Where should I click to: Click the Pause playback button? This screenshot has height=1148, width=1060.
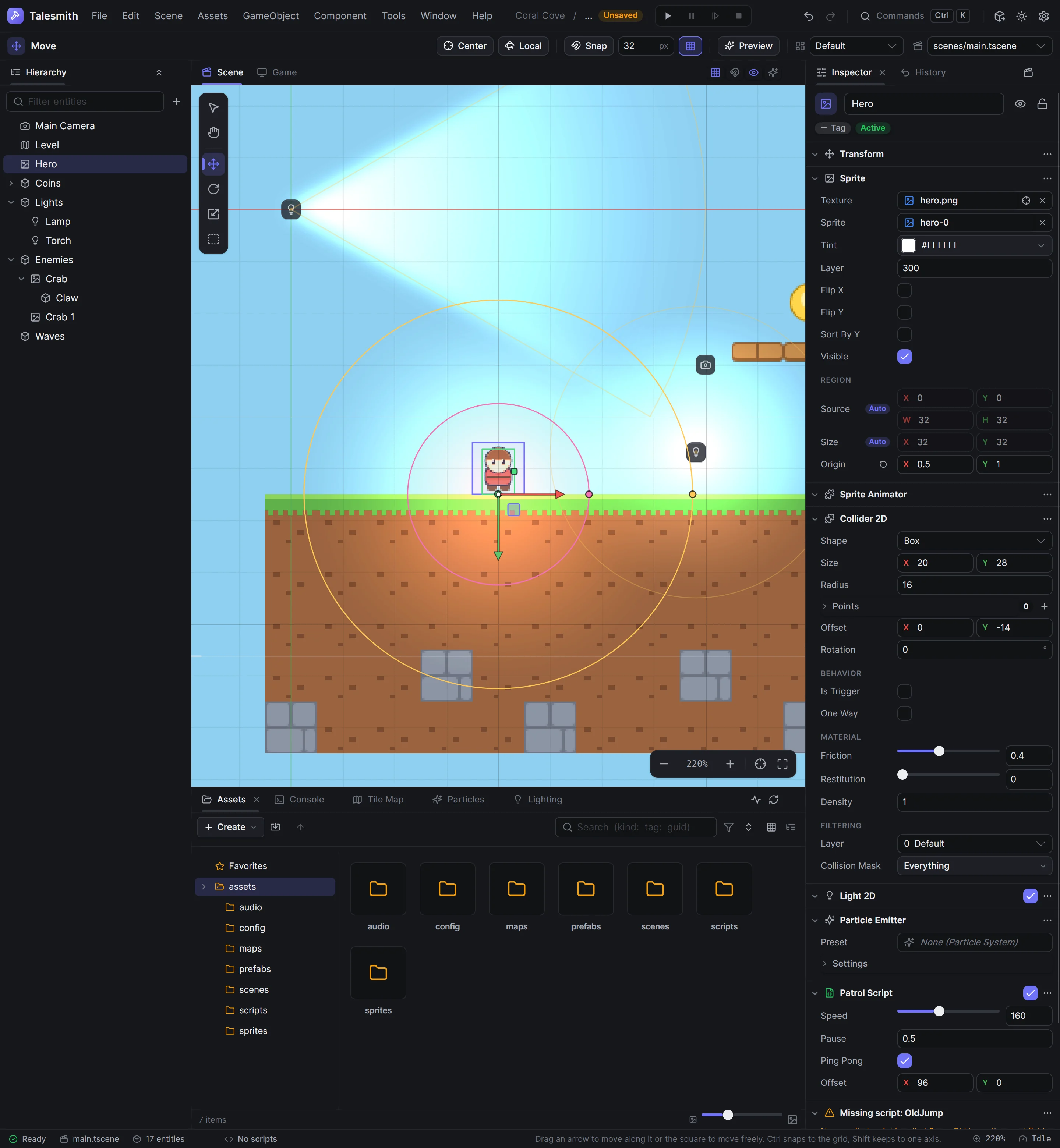(692, 16)
